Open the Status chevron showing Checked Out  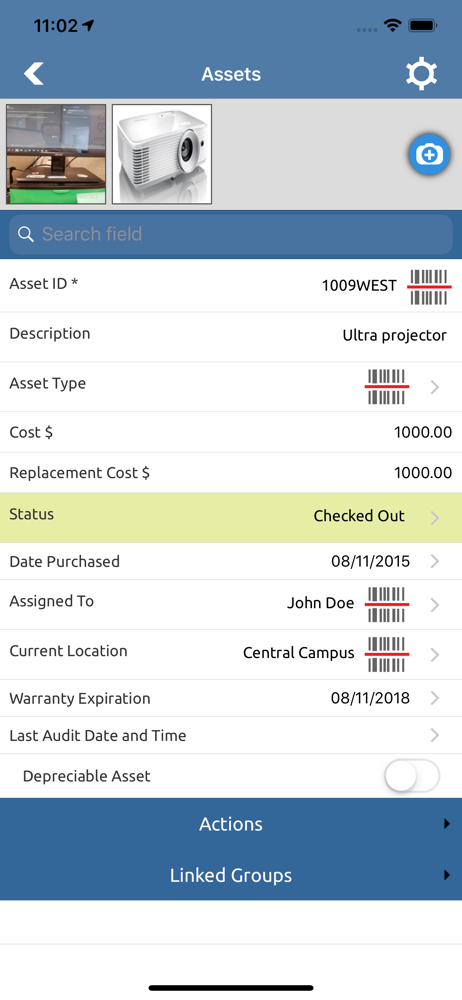[x=435, y=517]
